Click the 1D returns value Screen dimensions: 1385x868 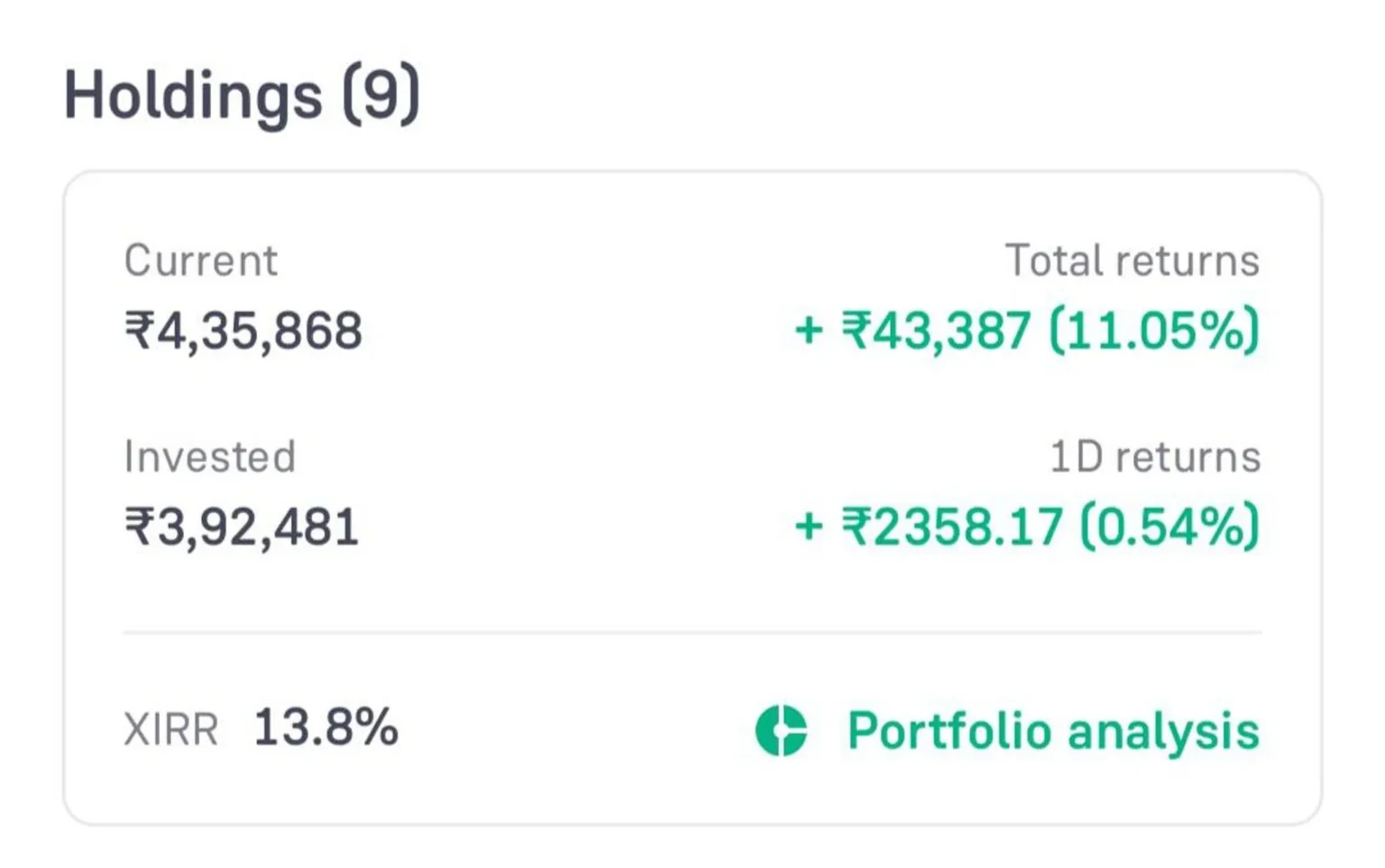click(952, 525)
